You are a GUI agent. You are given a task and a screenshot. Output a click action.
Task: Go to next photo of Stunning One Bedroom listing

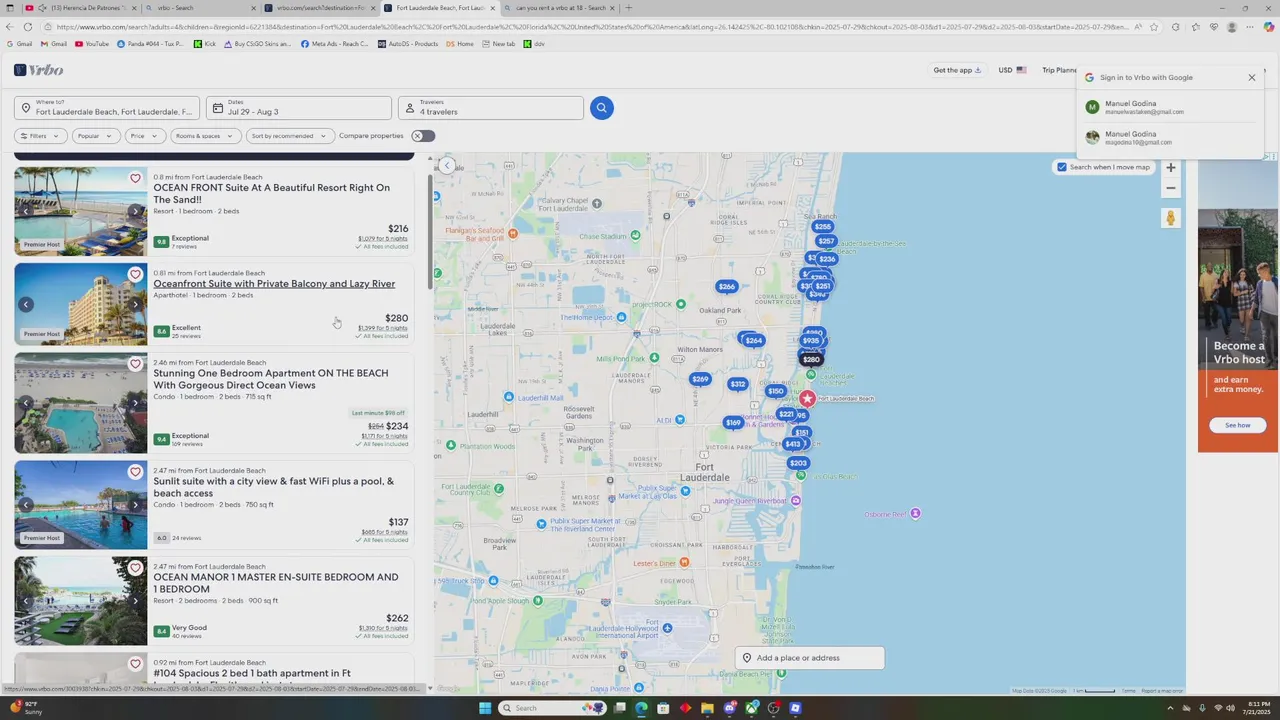coord(135,403)
